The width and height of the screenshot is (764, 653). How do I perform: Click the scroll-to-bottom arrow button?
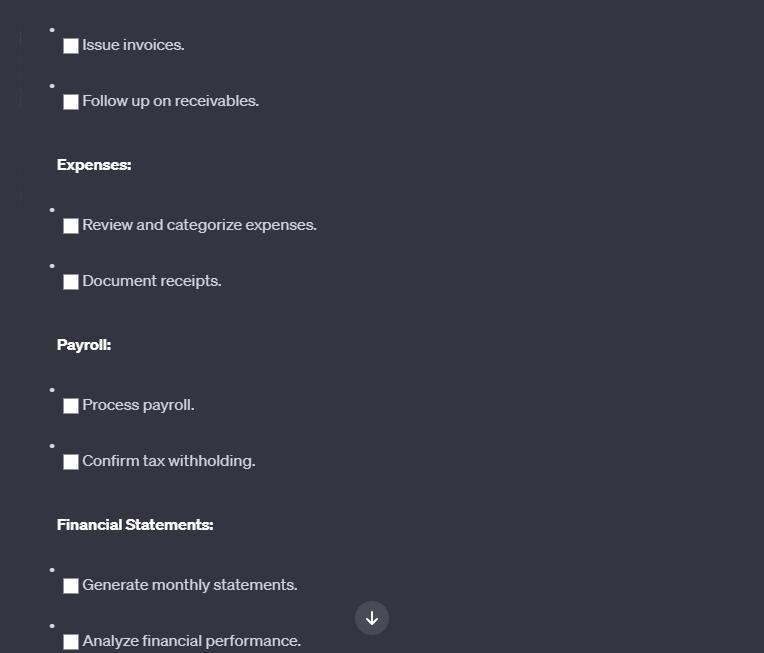372,618
